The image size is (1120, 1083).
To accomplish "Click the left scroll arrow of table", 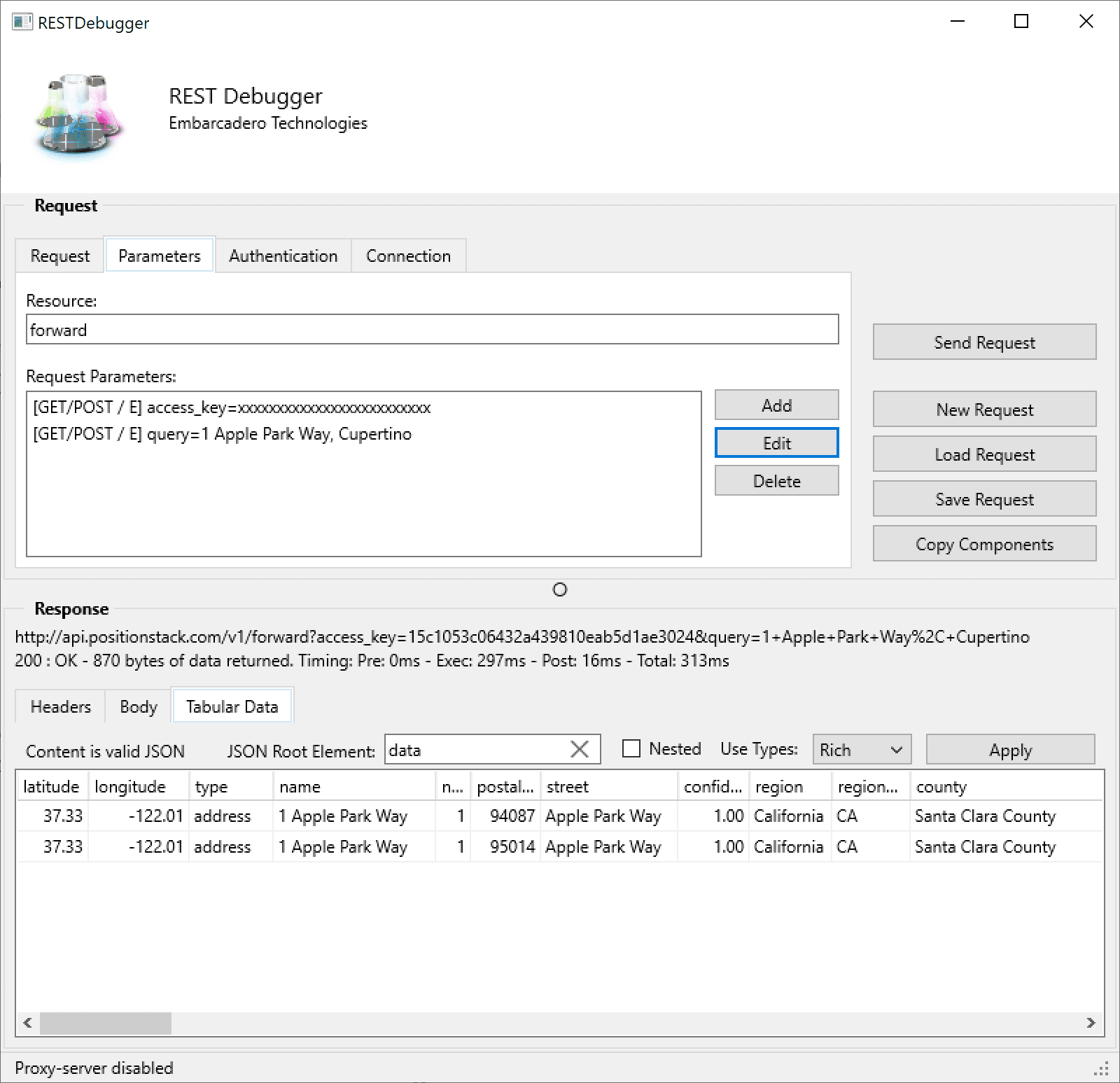I will 27,1023.
